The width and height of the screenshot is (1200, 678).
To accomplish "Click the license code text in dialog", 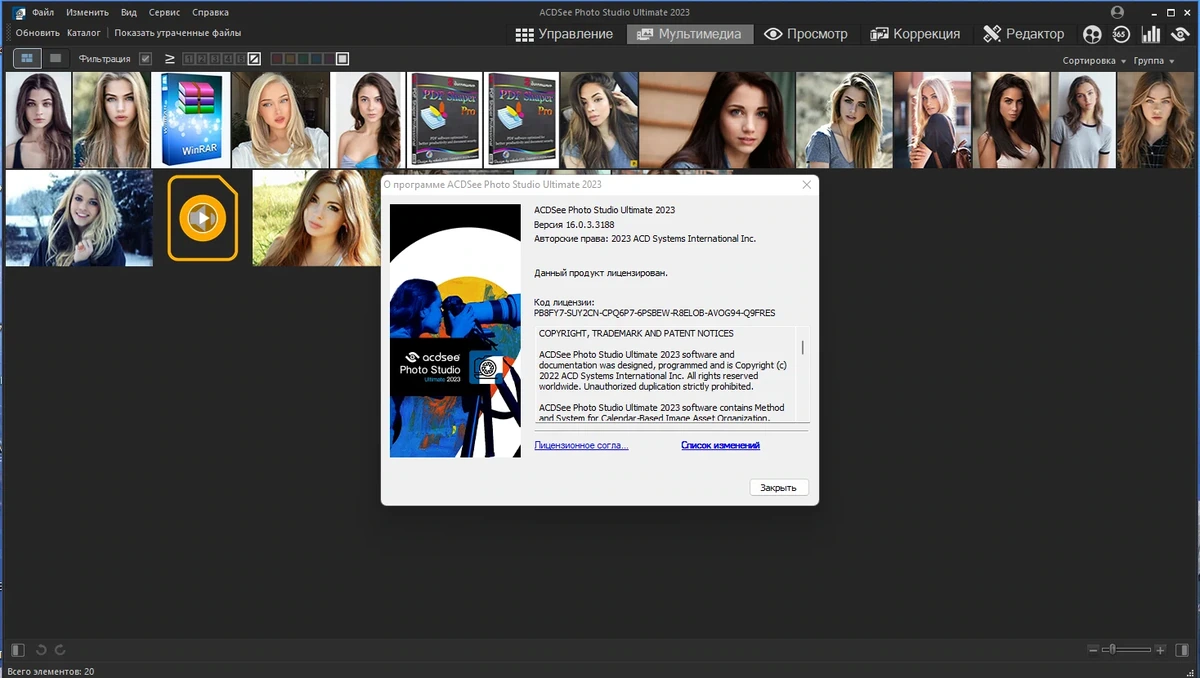I will (x=655, y=313).
